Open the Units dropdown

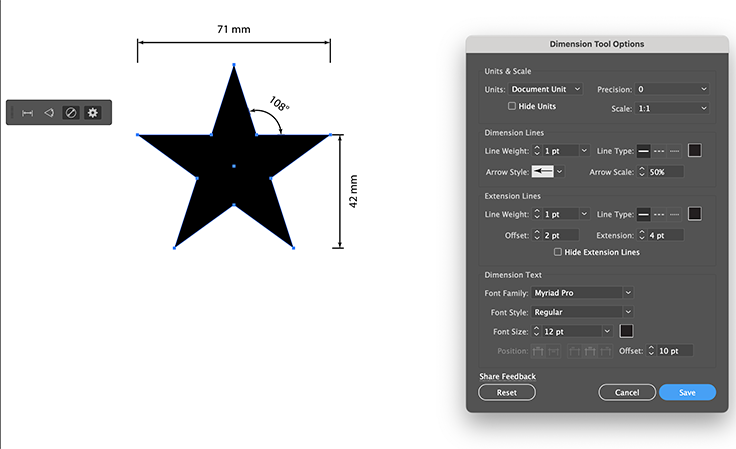[x=546, y=89]
